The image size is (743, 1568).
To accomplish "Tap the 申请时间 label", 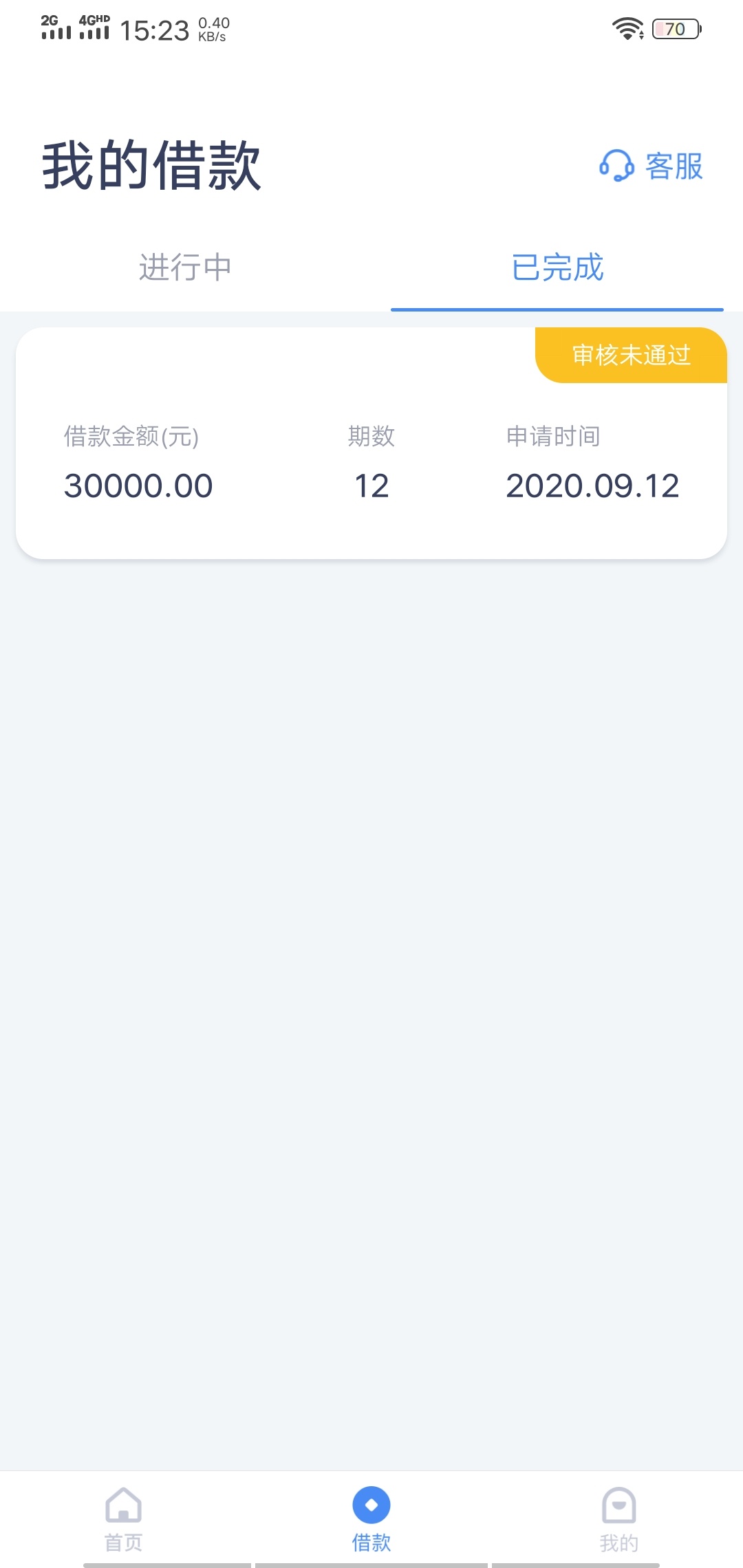I will click(x=553, y=436).
